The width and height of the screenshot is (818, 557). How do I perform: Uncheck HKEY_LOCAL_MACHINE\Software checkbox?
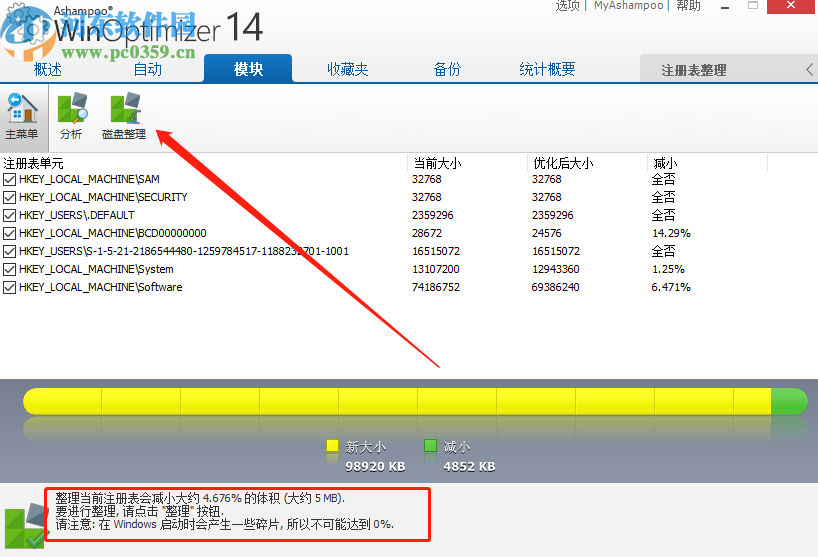pyautogui.click(x=9, y=287)
